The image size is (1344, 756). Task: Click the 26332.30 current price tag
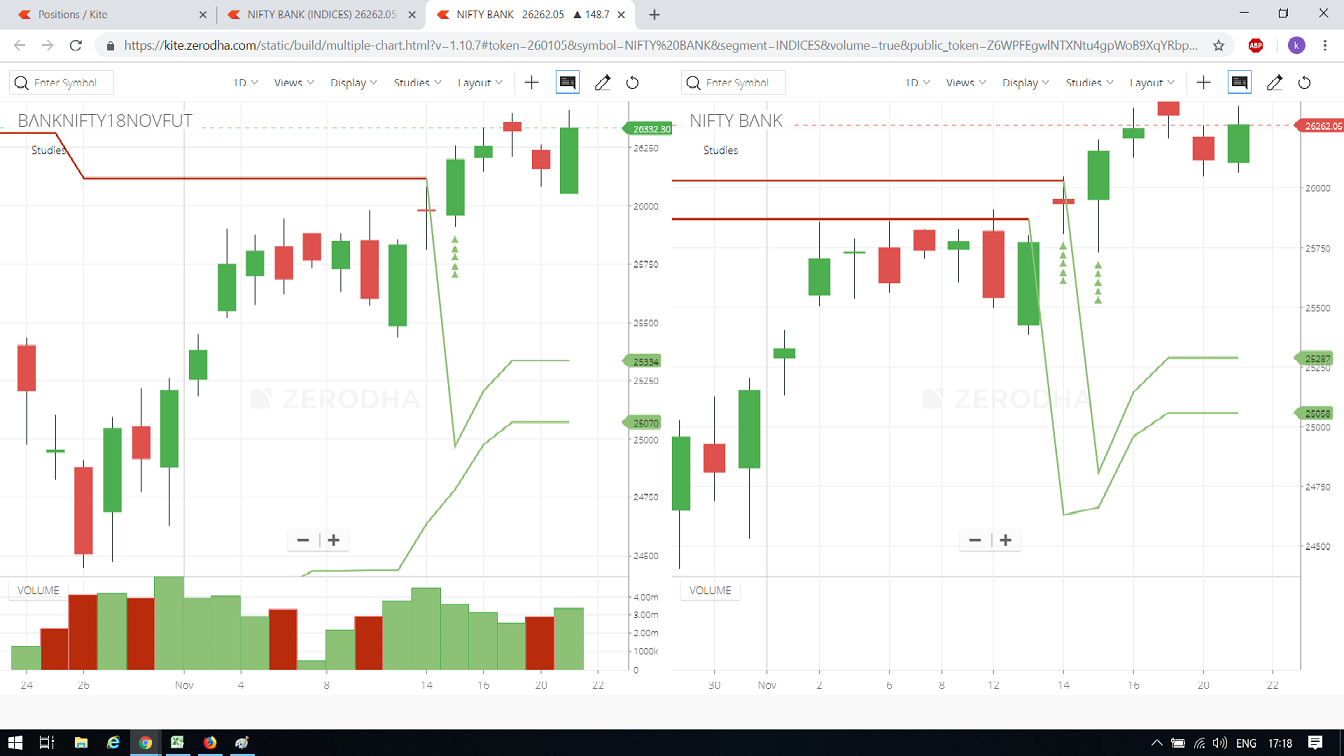pyautogui.click(x=648, y=129)
